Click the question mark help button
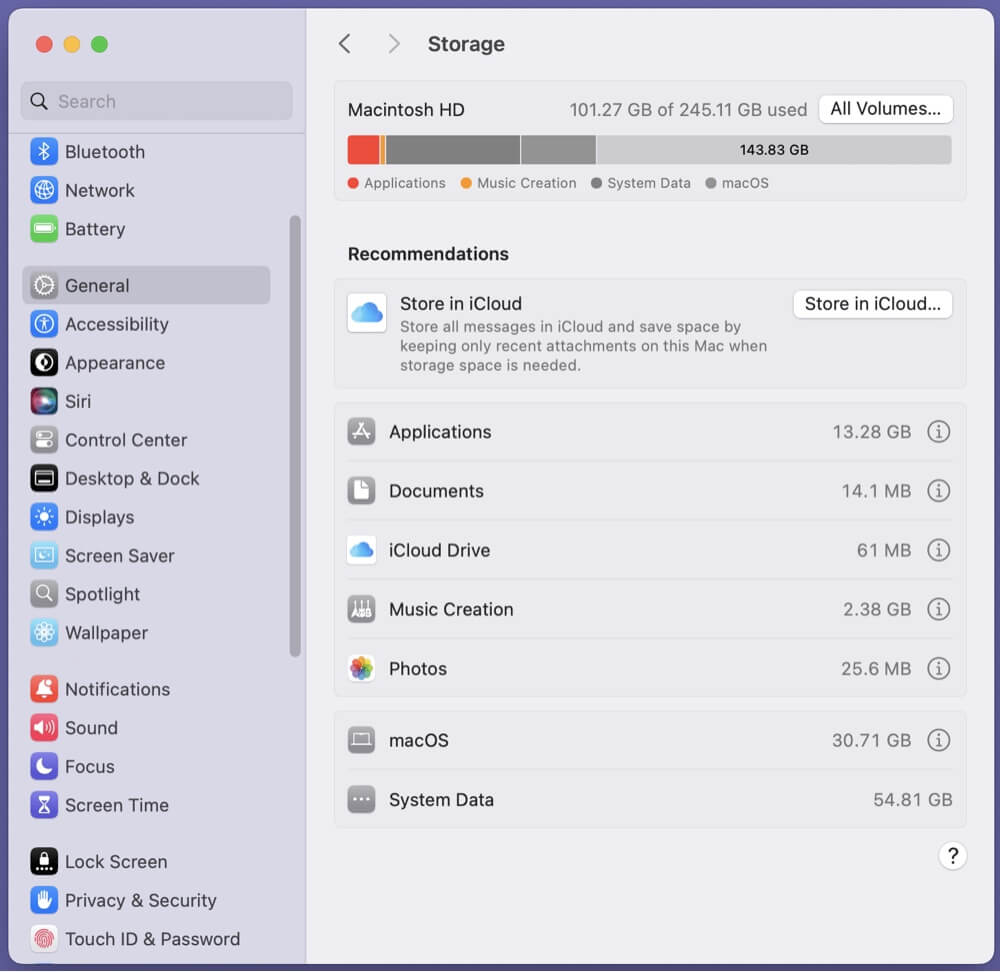This screenshot has width=1000, height=972. [x=952, y=856]
